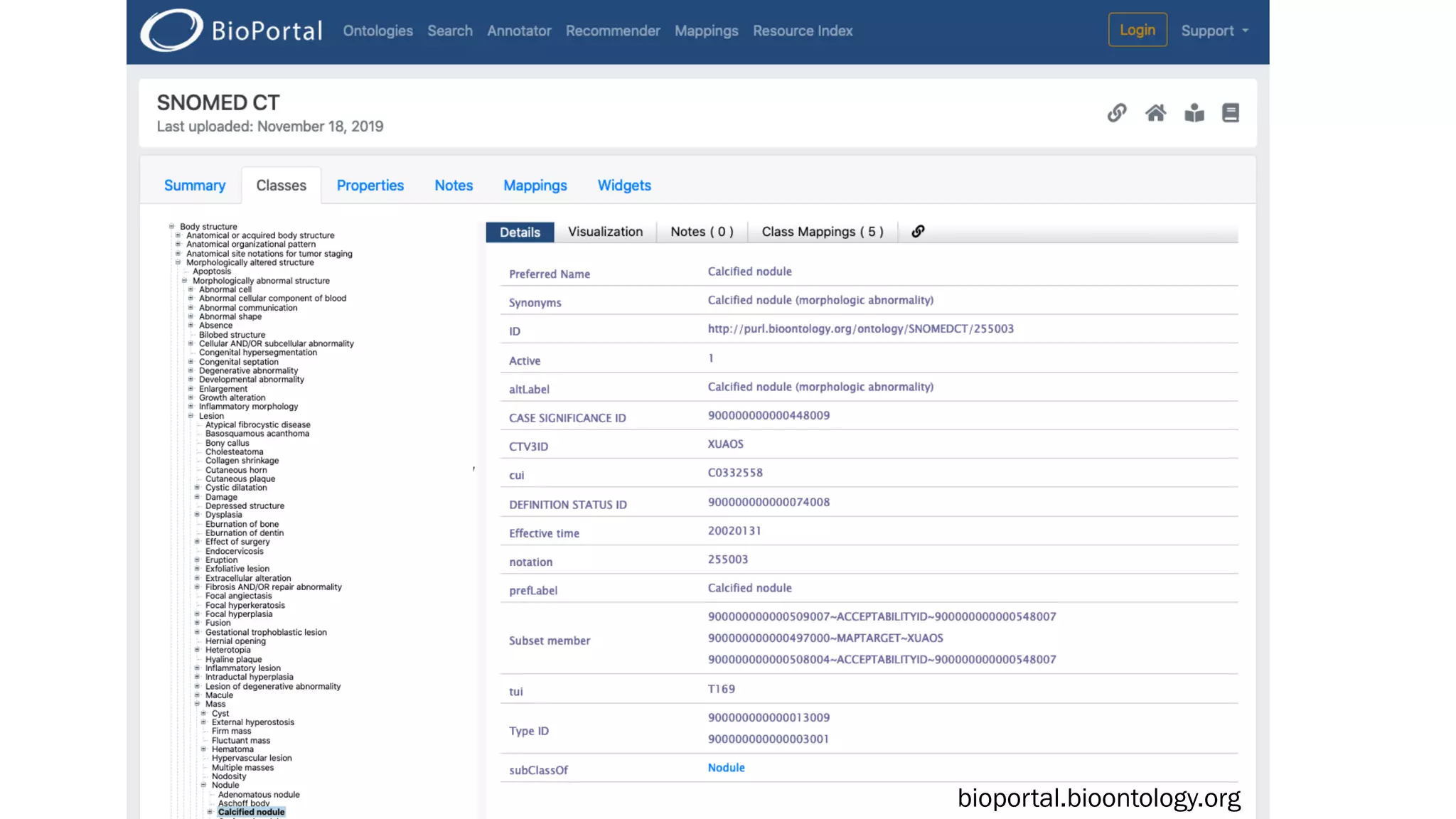The image size is (1456, 819).
Task: Open SNOMED CT homepage via house icon
Action: tap(1155, 113)
